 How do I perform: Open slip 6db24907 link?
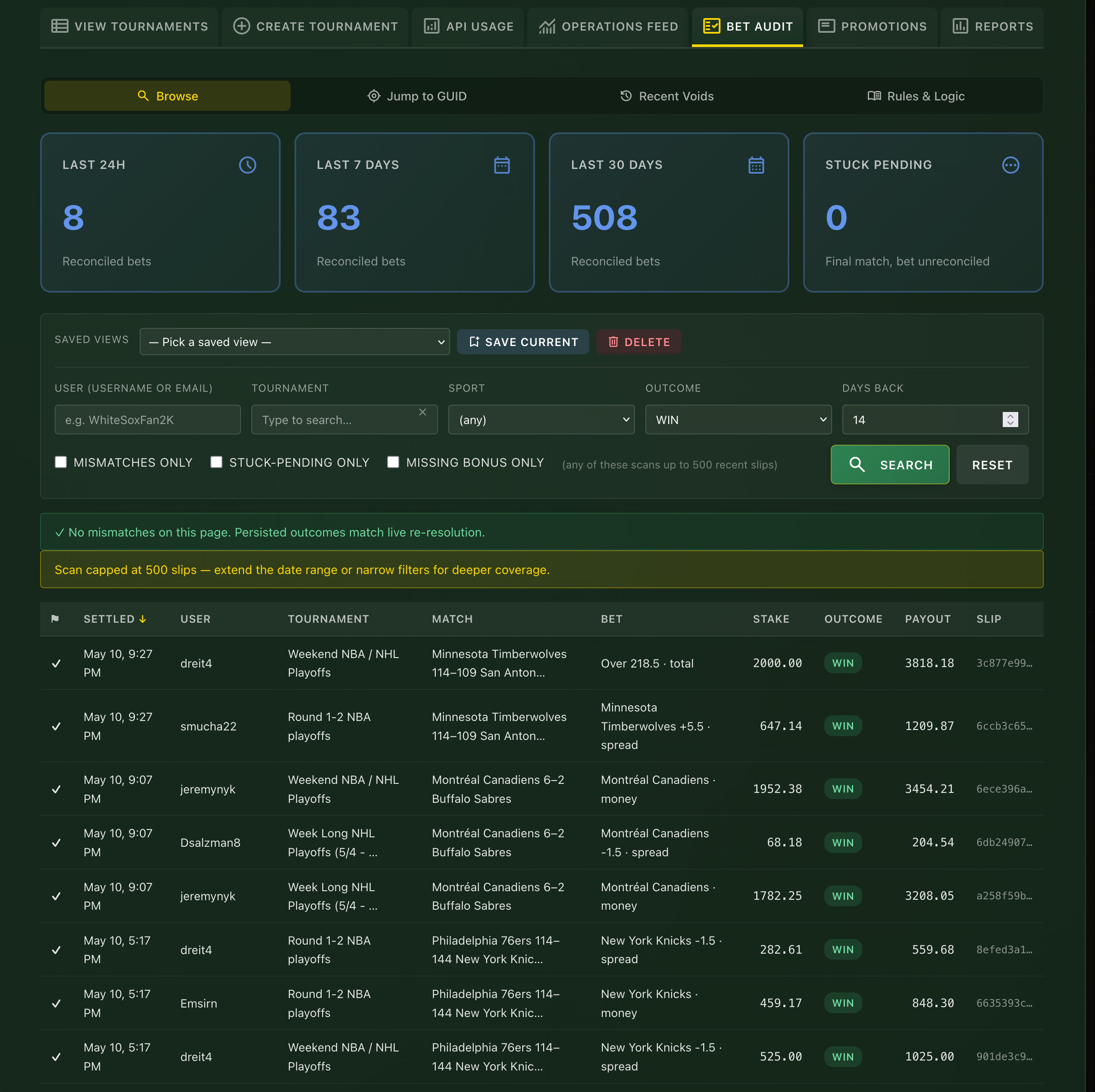pyautogui.click(x=1004, y=842)
